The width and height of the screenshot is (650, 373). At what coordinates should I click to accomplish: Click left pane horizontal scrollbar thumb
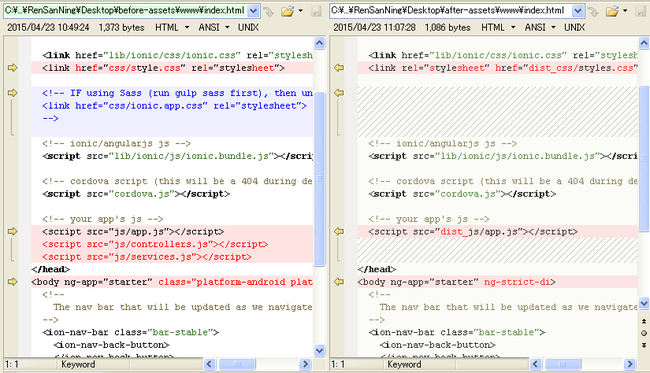pyautogui.click(x=237, y=364)
